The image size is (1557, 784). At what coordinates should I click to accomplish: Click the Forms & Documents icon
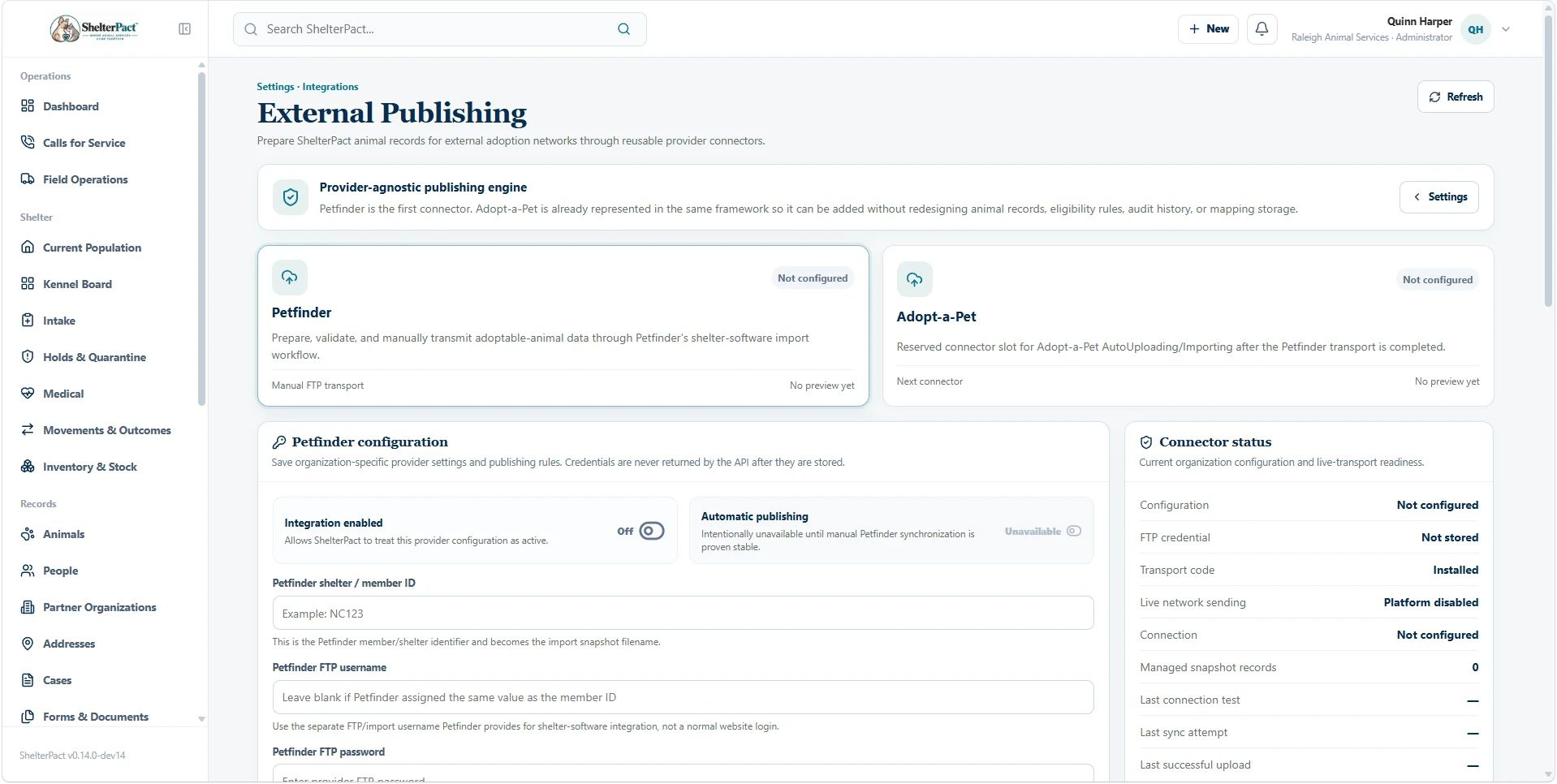pos(28,716)
